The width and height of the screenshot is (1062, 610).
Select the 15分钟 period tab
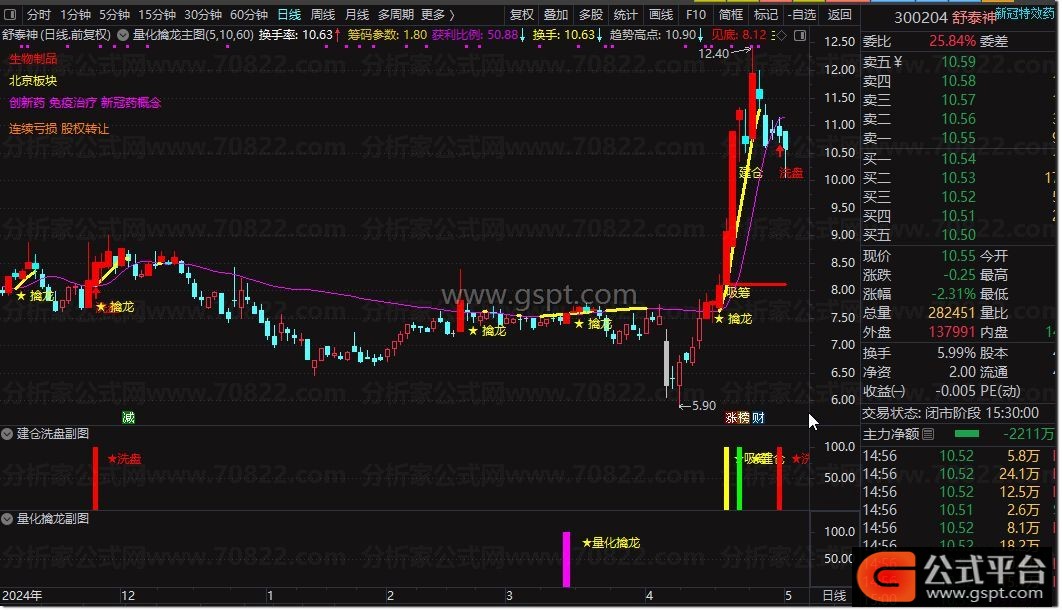(x=157, y=14)
